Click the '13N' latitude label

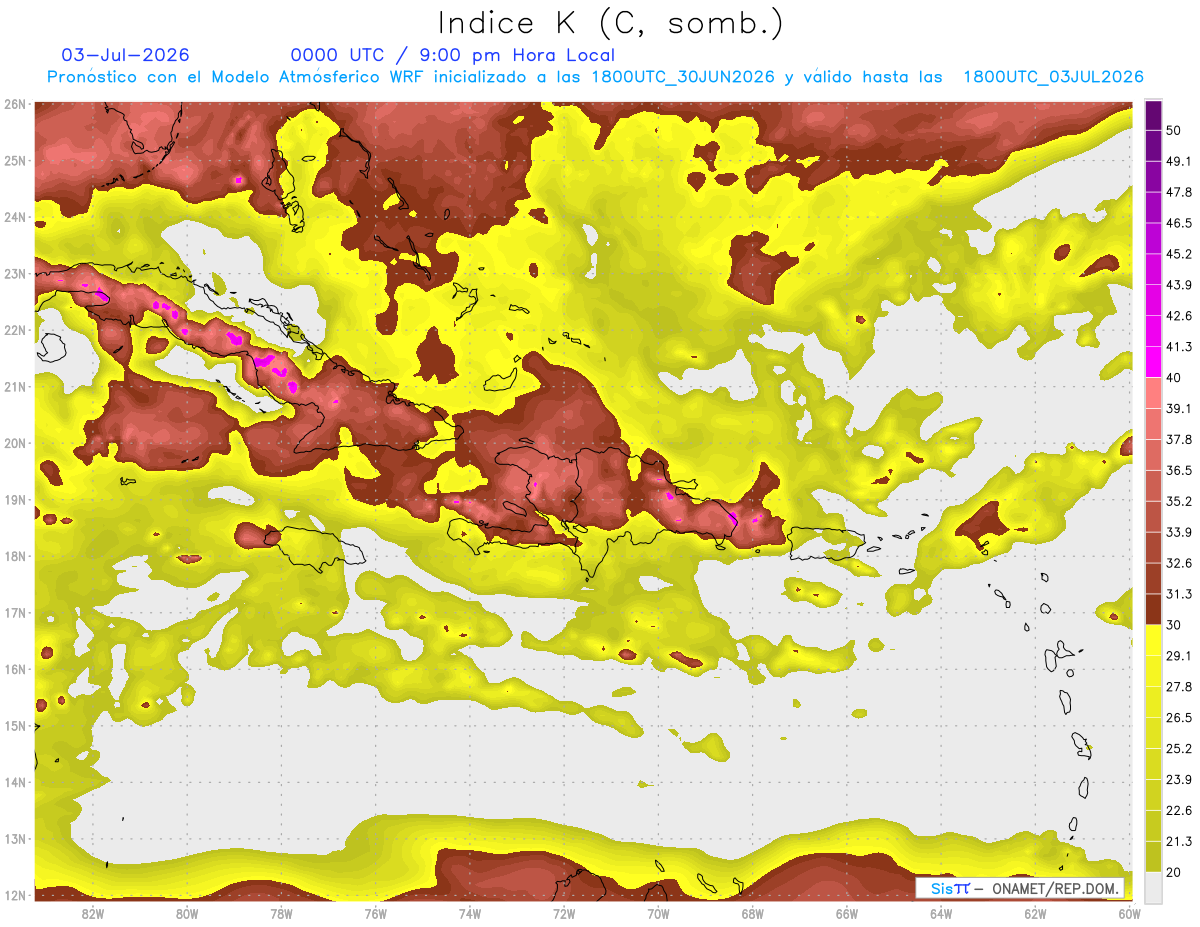[15, 839]
